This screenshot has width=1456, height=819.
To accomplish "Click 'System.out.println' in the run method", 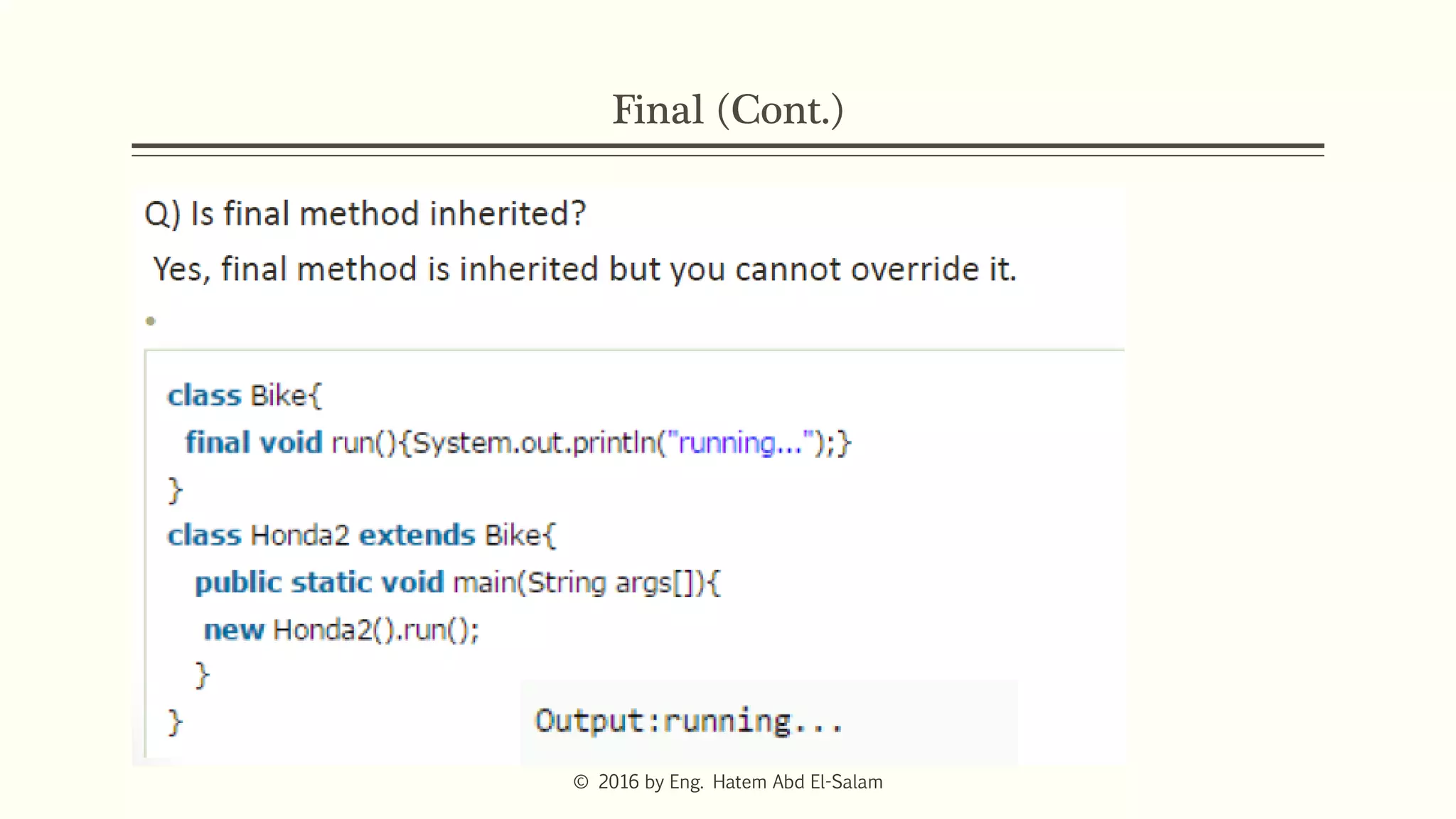I will click(533, 443).
